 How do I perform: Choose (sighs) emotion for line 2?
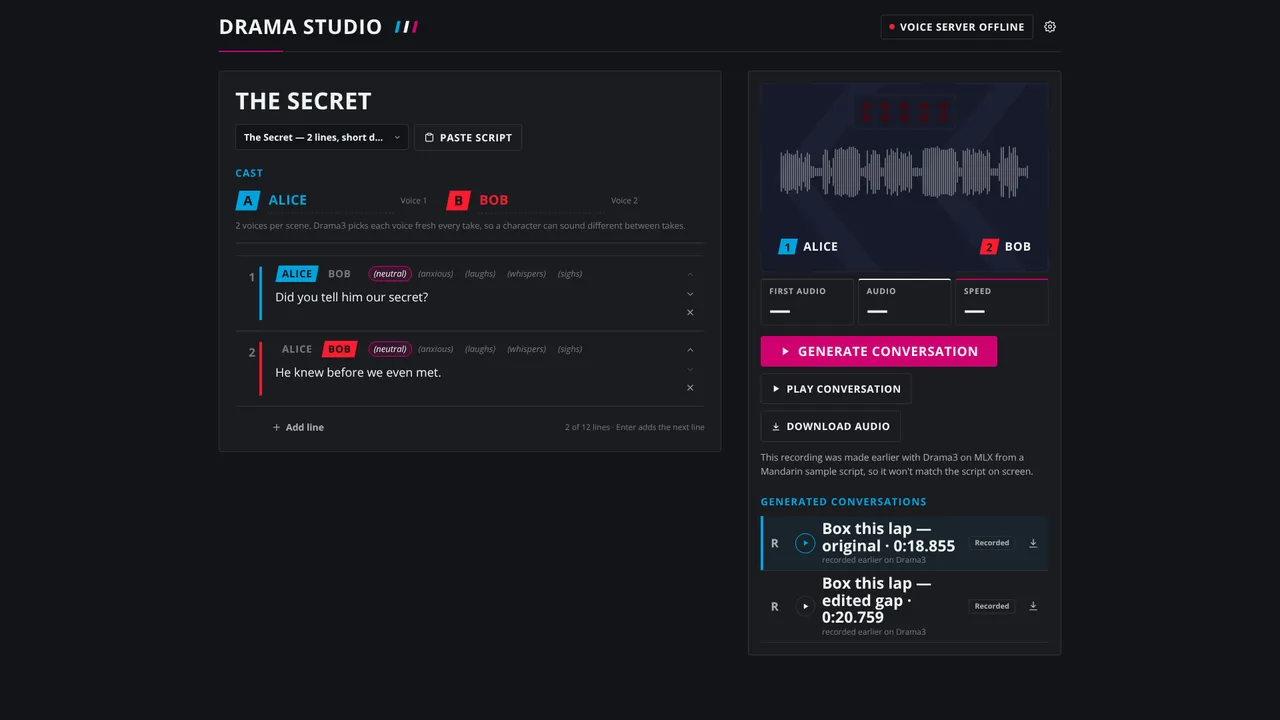570,349
